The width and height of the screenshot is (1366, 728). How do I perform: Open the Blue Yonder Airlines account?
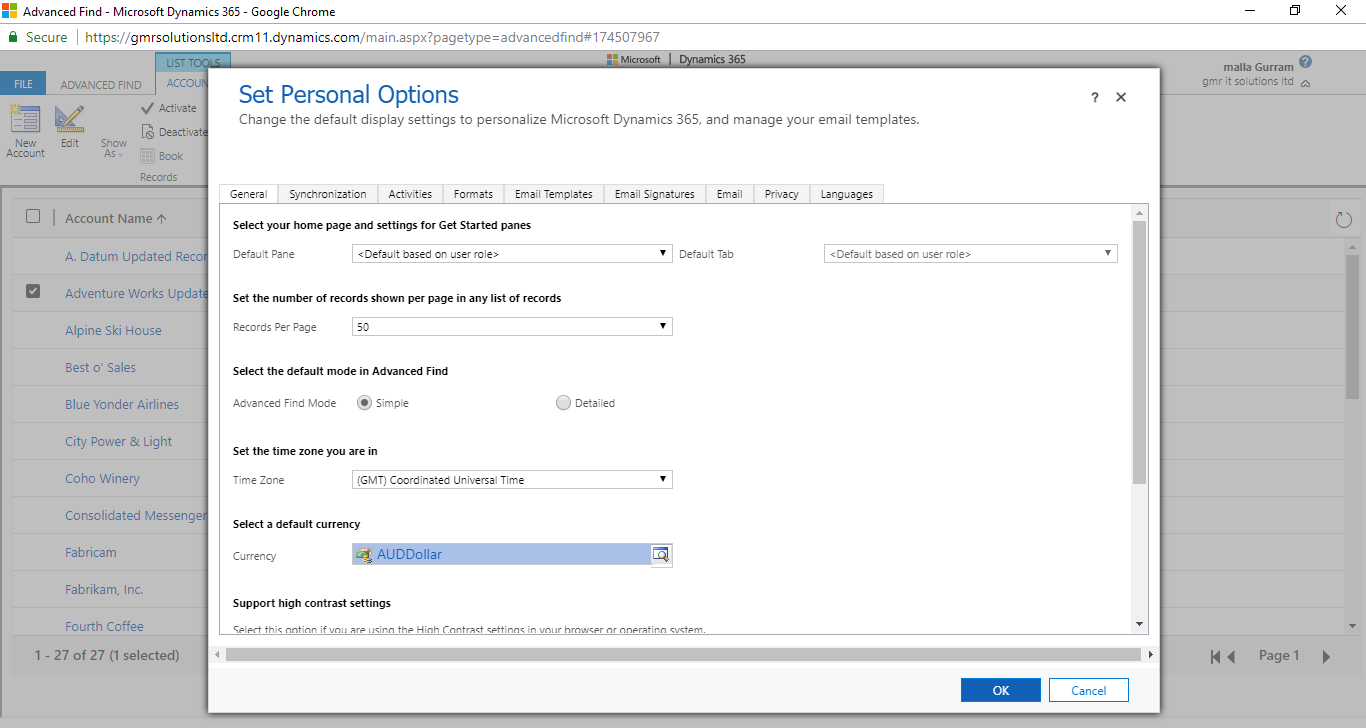tap(122, 404)
